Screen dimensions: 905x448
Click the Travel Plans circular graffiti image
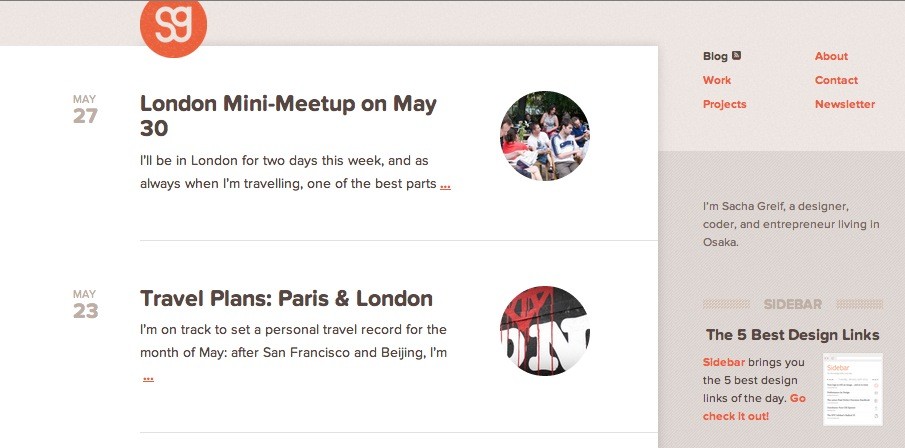coord(544,331)
